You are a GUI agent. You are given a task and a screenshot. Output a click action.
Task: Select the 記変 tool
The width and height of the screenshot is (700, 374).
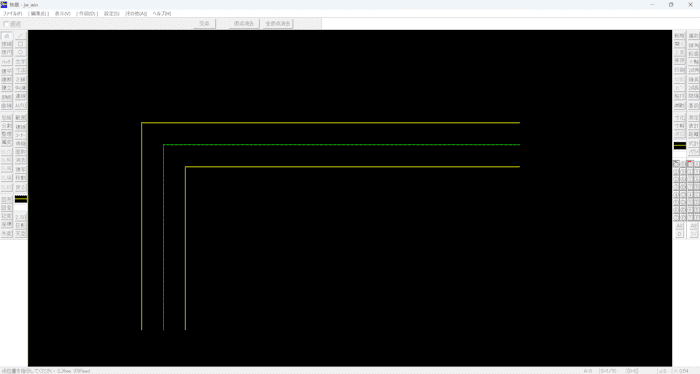tap(6, 216)
